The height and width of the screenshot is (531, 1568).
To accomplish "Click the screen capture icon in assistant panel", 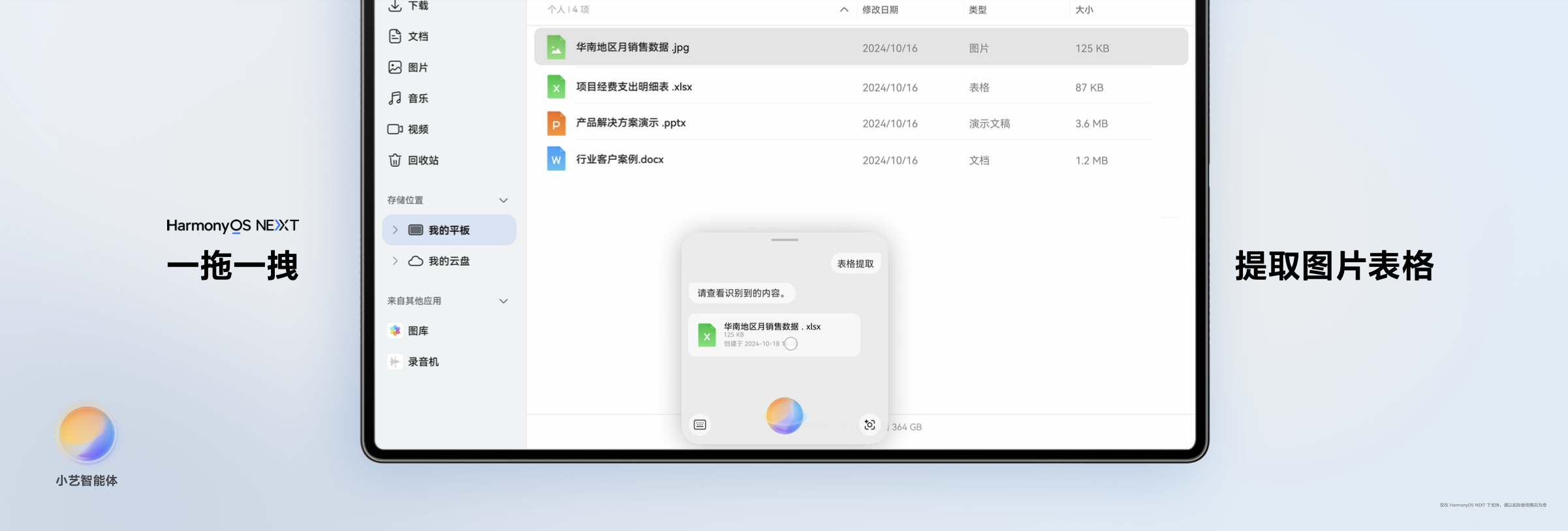I will coord(870,425).
